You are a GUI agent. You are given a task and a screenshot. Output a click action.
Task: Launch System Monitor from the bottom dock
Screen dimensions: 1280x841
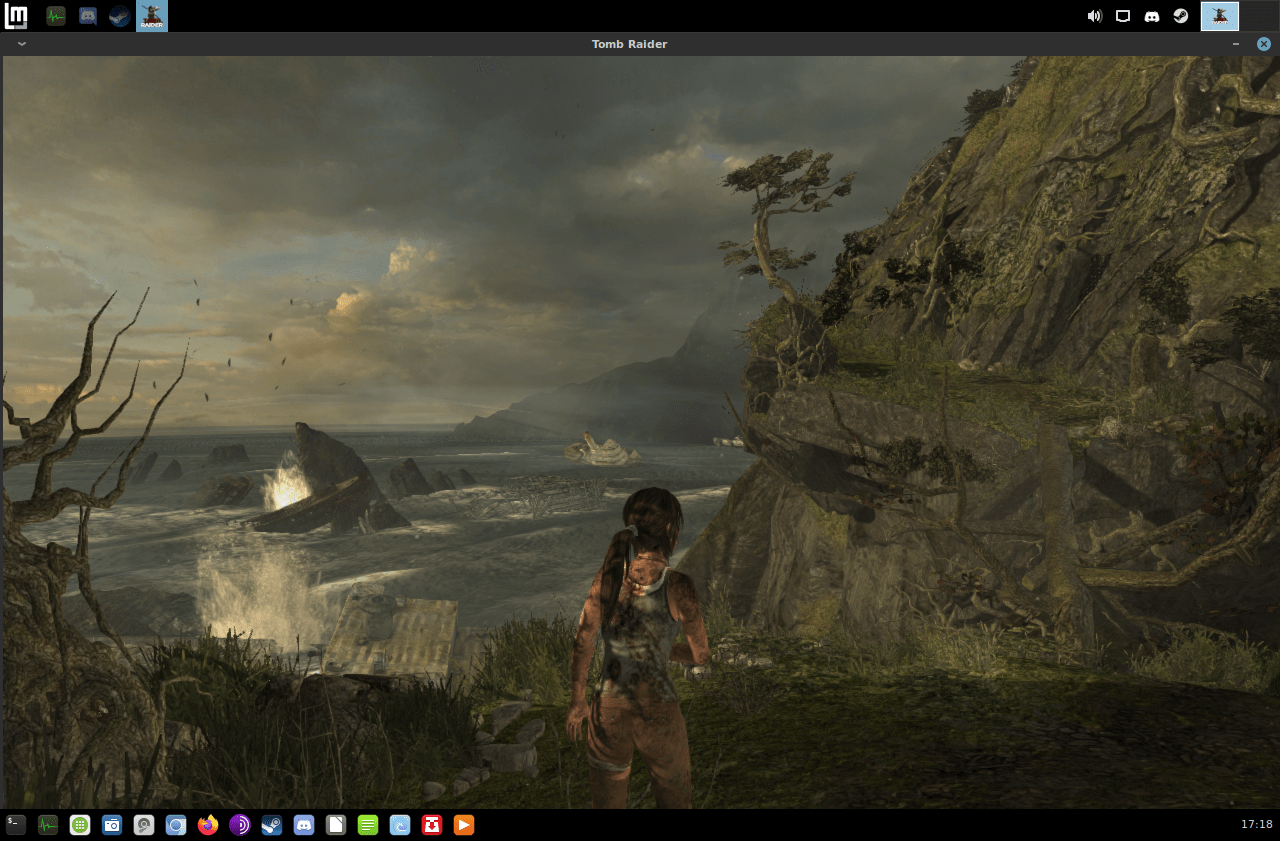[48, 825]
